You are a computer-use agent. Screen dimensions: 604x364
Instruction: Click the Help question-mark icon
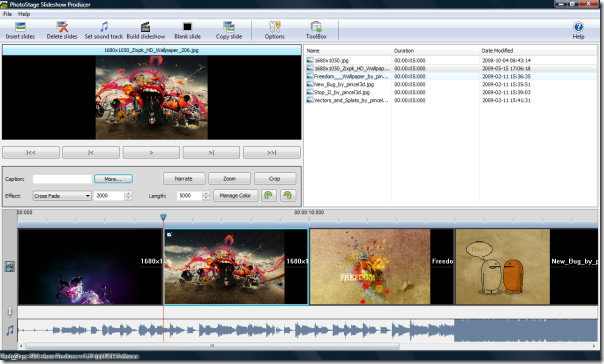click(x=578, y=27)
